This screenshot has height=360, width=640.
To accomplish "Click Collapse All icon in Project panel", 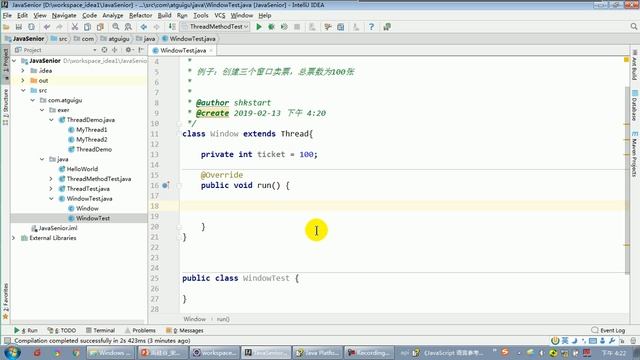I will [x=115, y=50].
